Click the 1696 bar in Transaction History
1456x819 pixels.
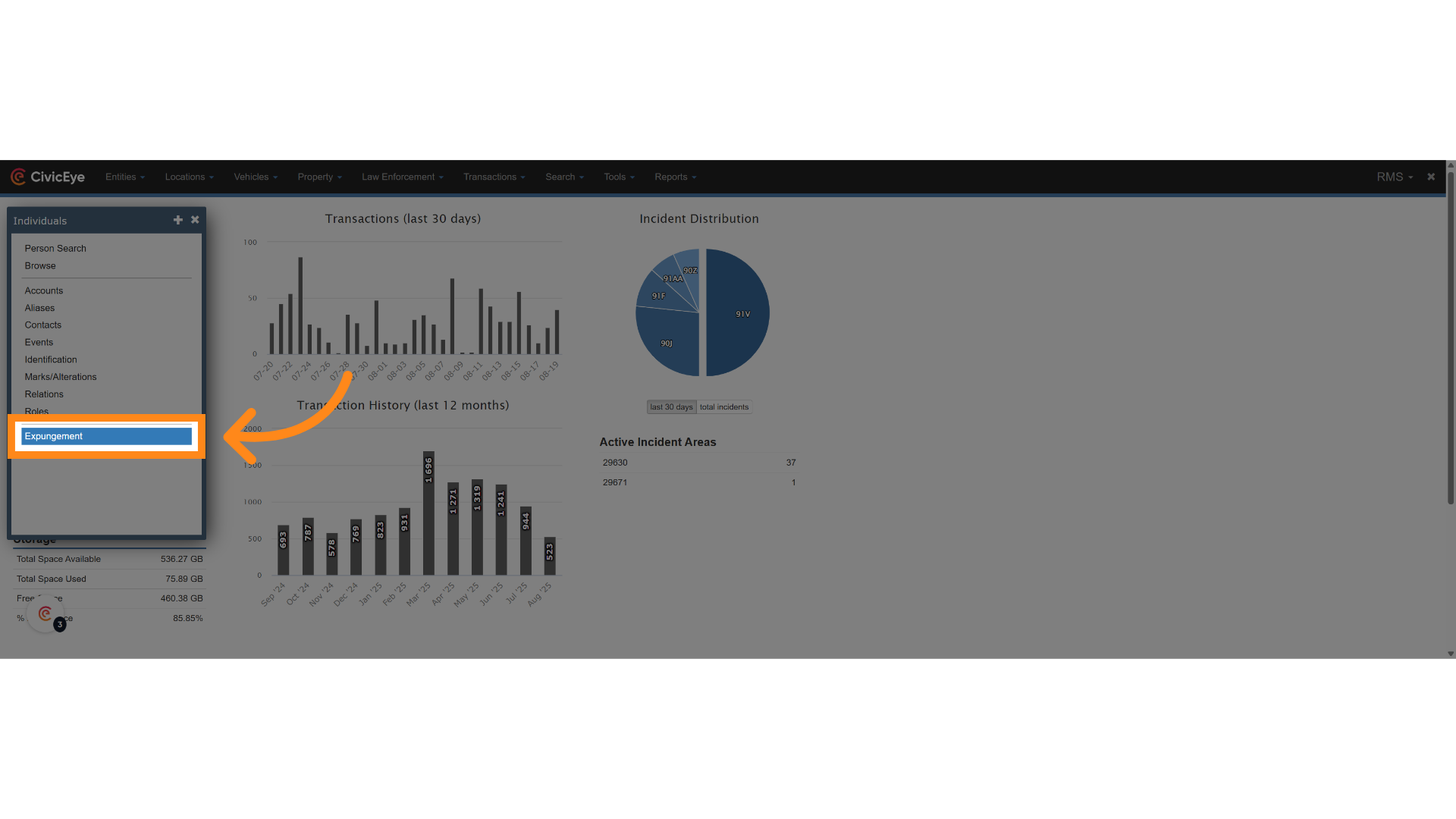click(x=428, y=513)
